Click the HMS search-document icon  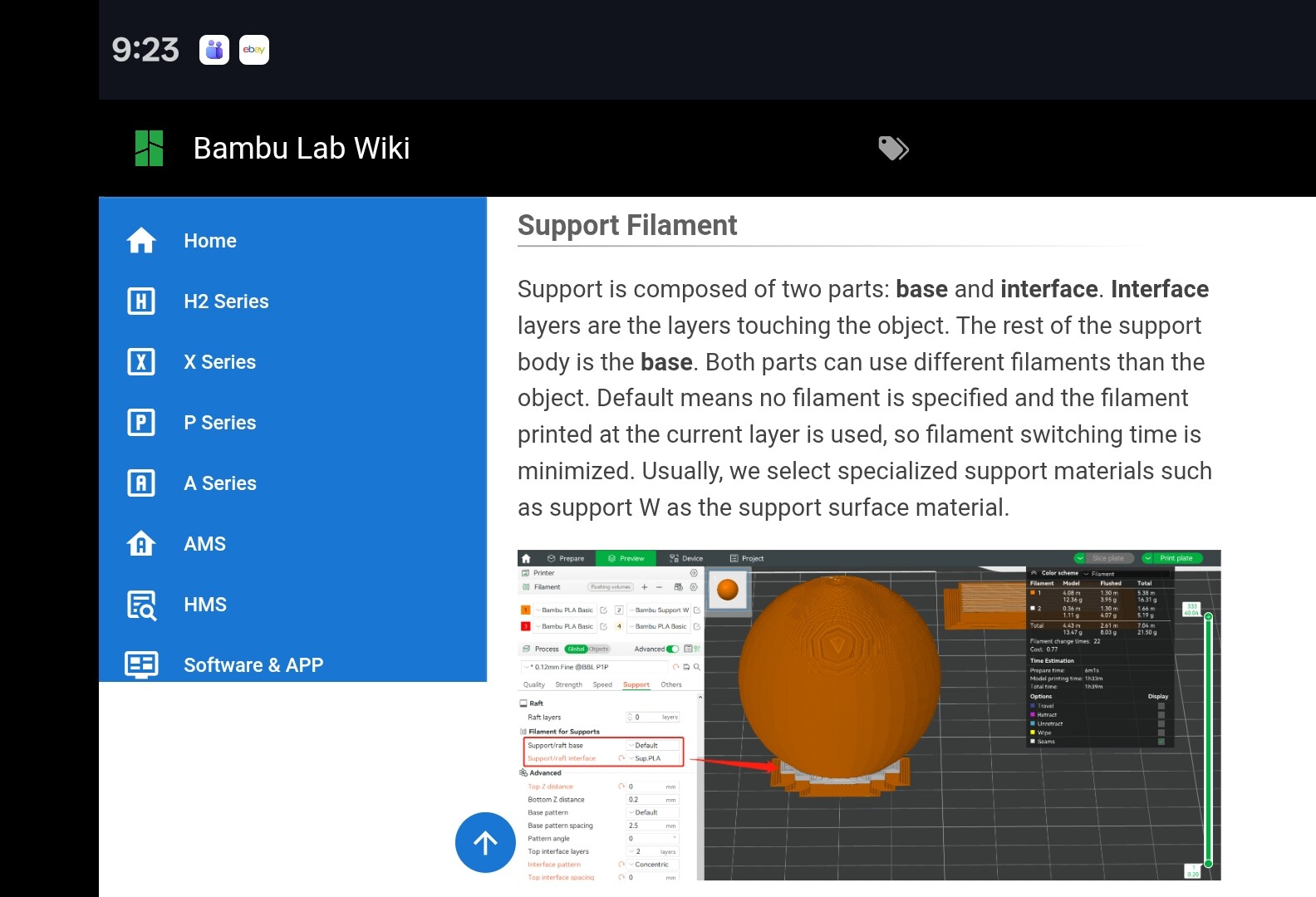[141, 605]
